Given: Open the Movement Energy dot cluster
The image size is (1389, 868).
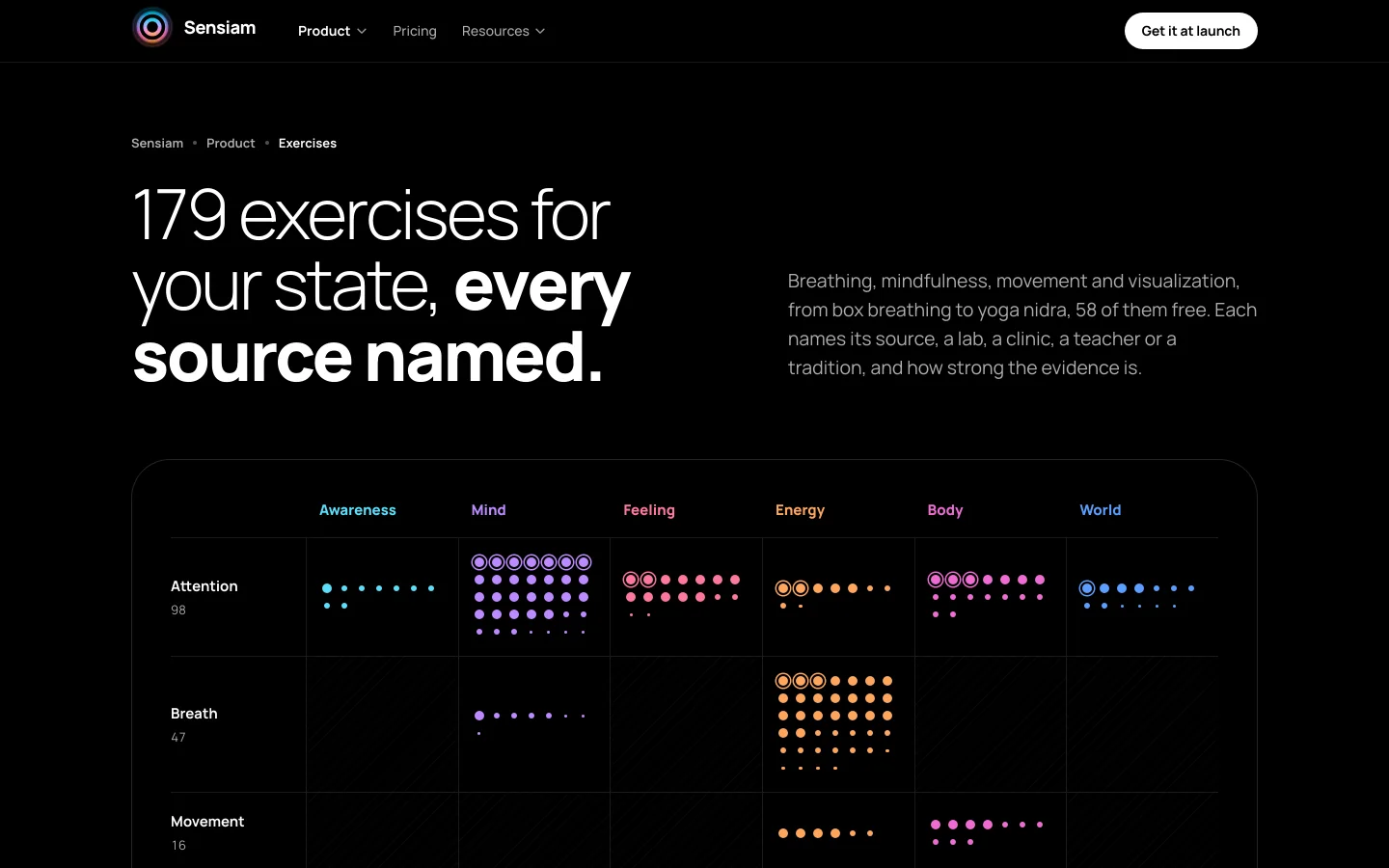Looking at the screenshot, I should click(x=828, y=833).
